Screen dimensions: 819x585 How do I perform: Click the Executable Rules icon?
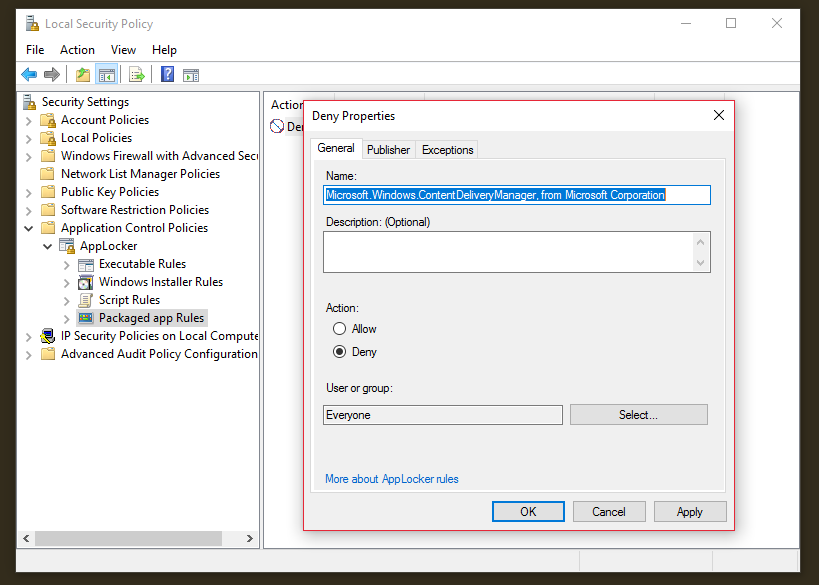tap(86, 264)
